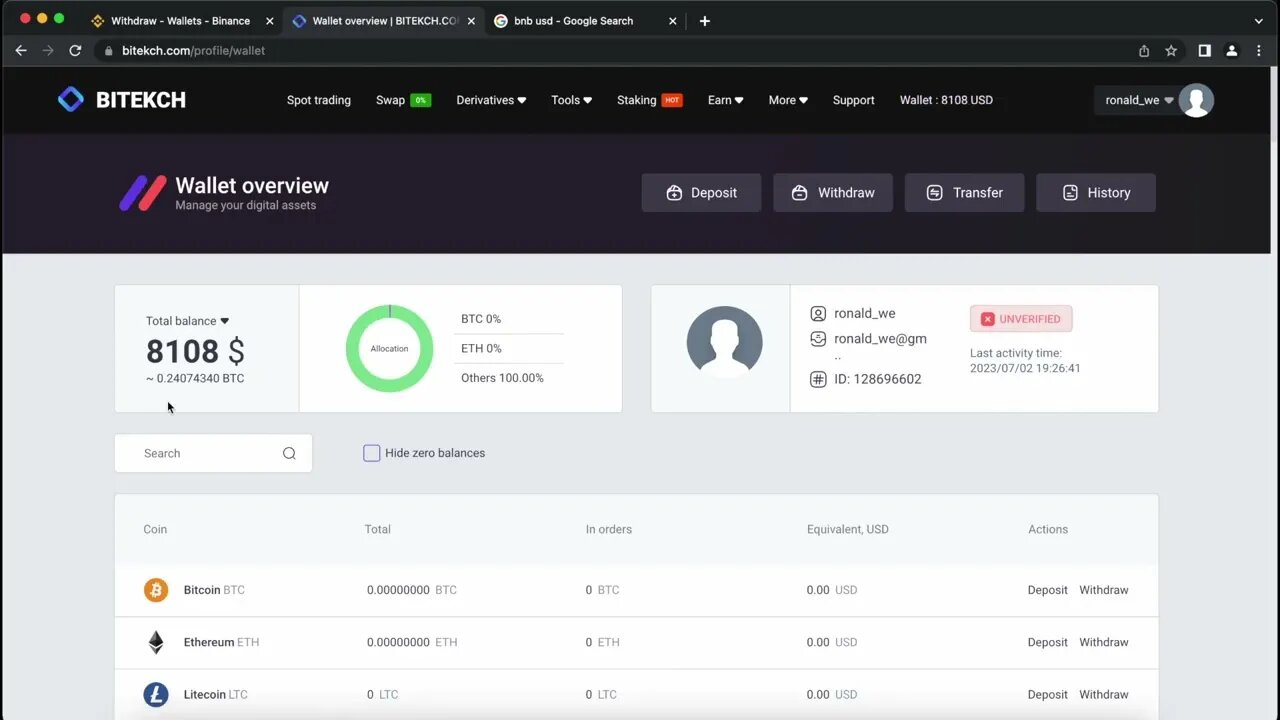Switch to Withdraw - Wallets Binance tab
1280x720 pixels.
pyautogui.click(x=180, y=21)
